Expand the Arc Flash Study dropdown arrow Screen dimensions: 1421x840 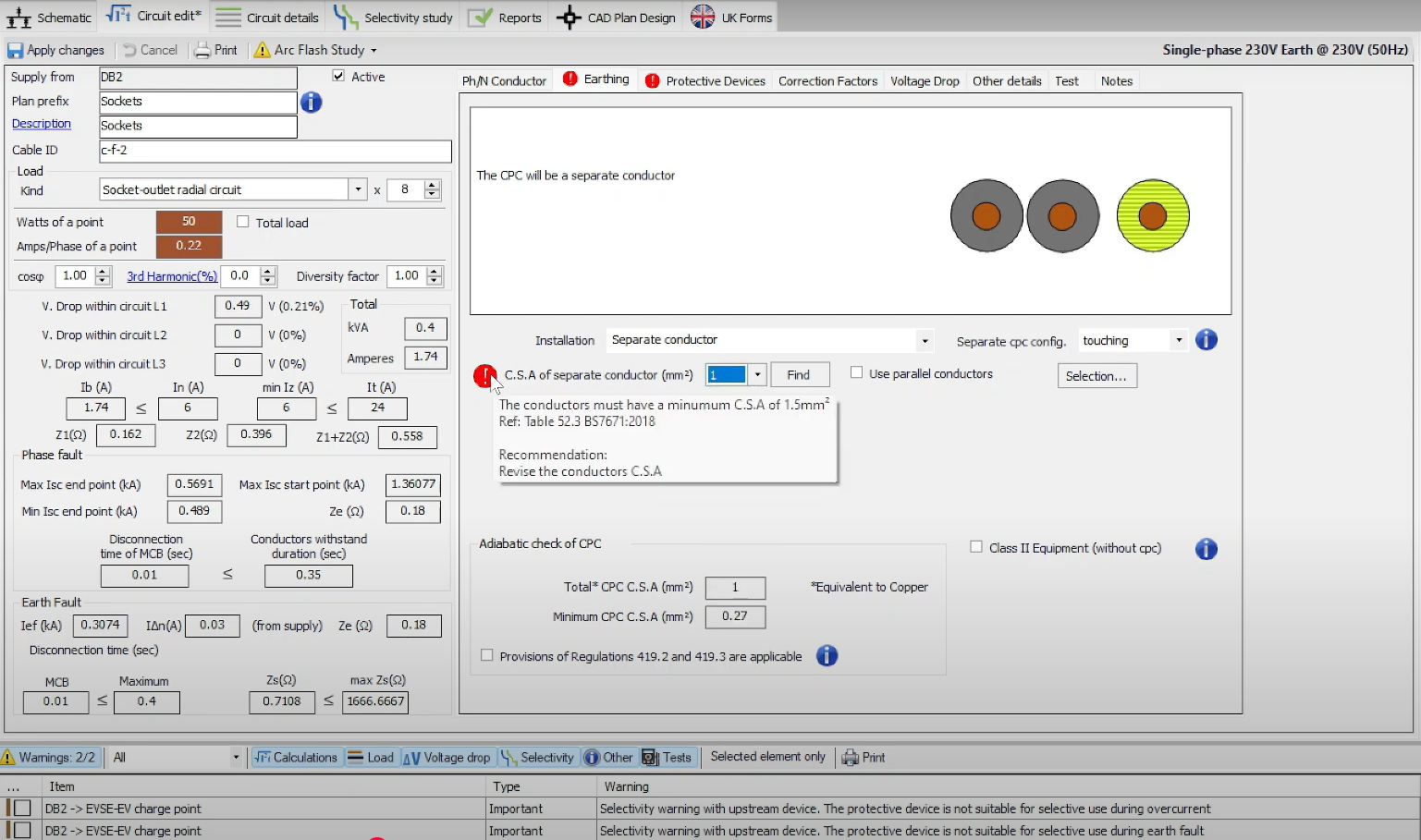374,51
